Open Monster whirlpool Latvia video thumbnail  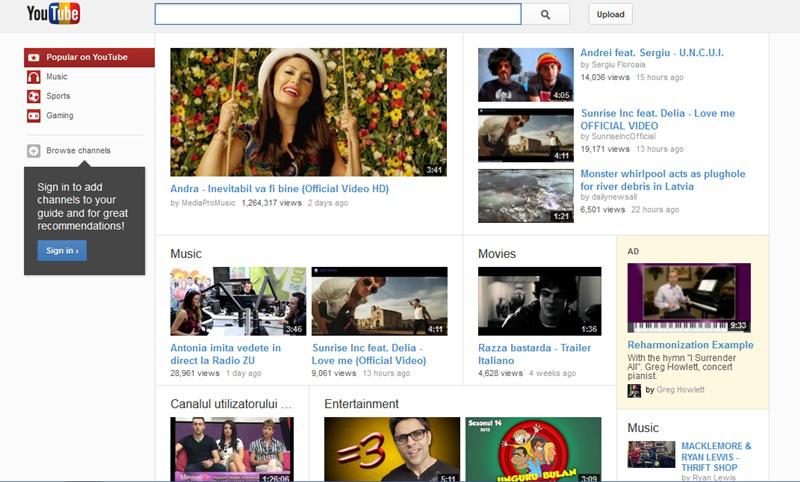525,195
